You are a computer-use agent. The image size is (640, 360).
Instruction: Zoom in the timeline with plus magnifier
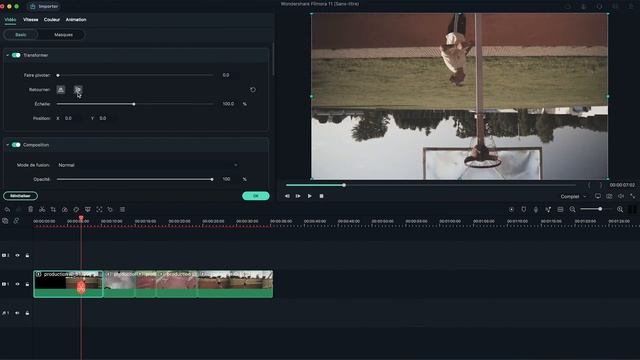coord(620,209)
